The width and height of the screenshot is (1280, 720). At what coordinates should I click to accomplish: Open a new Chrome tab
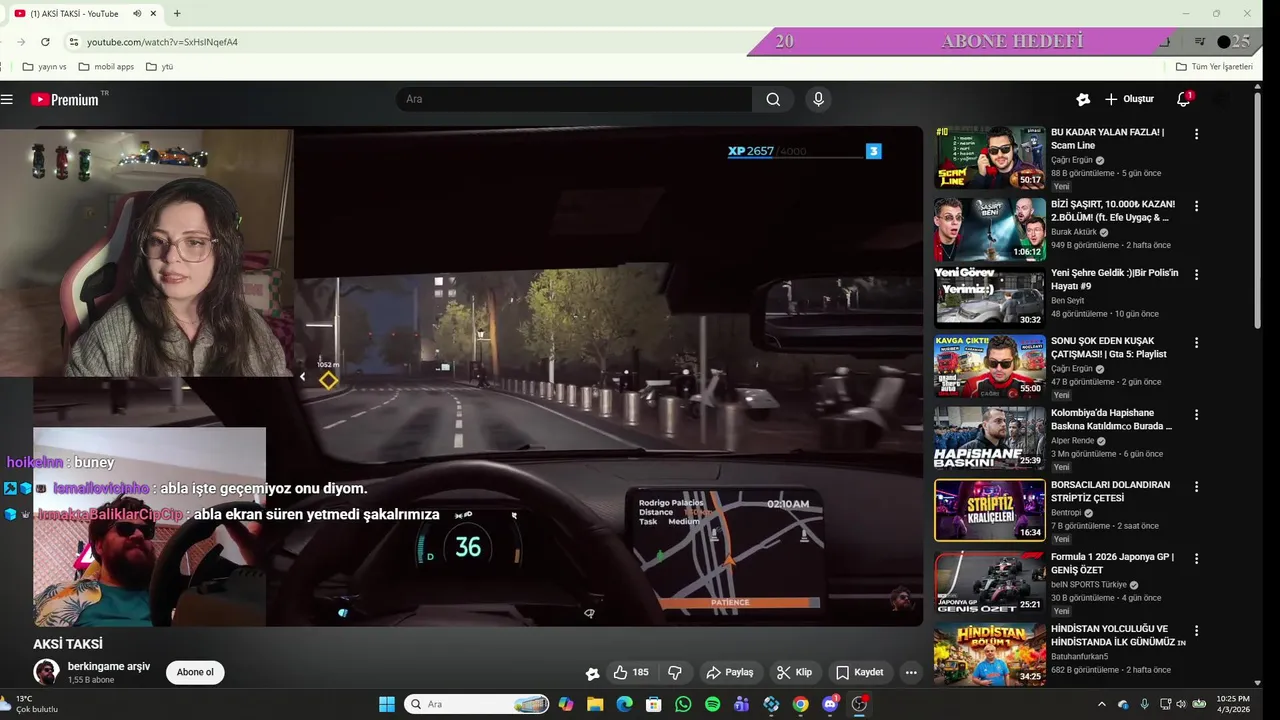point(177,13)
